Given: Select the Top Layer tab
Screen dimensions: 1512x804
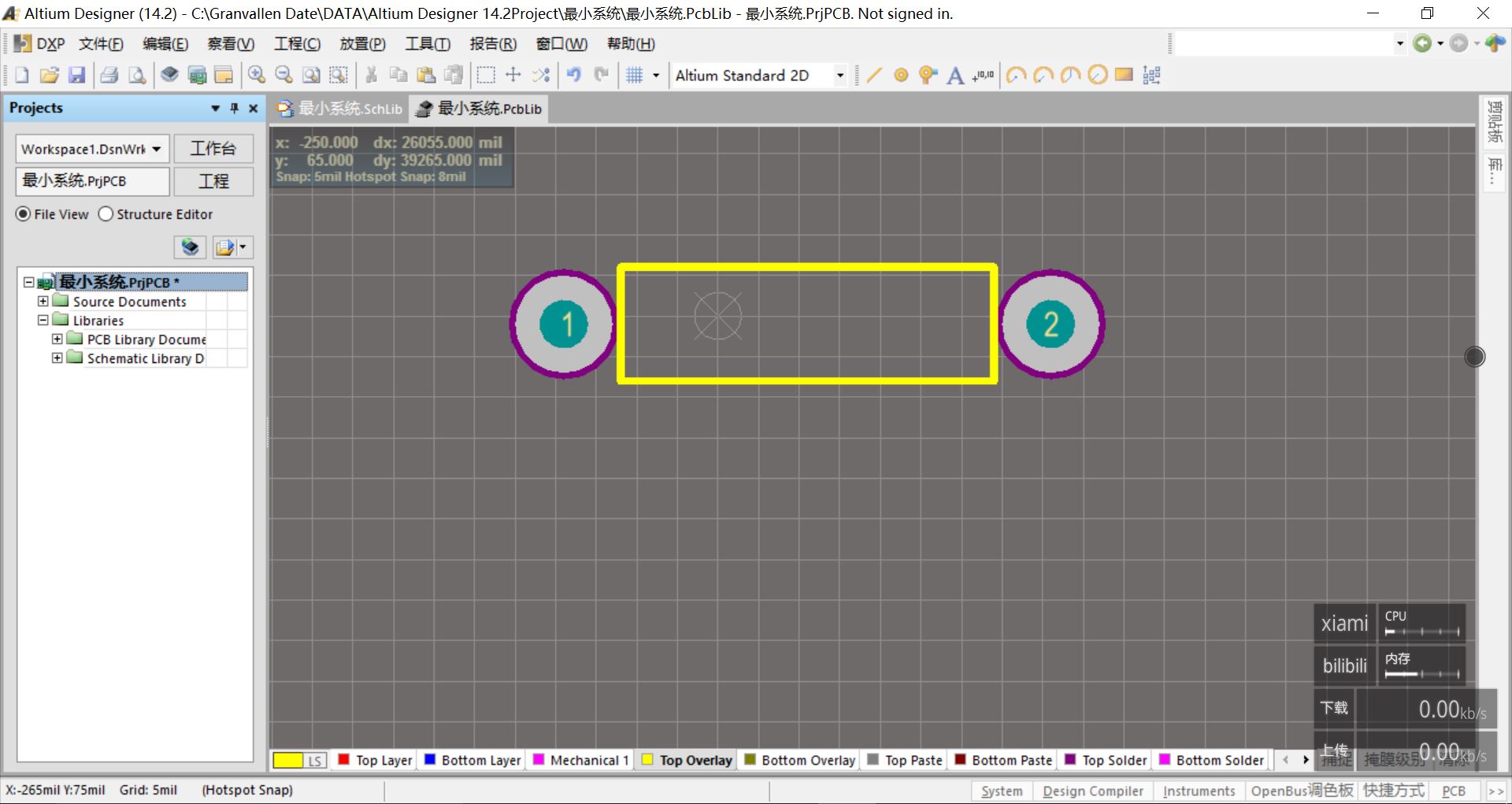Looking at the screenshot, I should 375,760.
